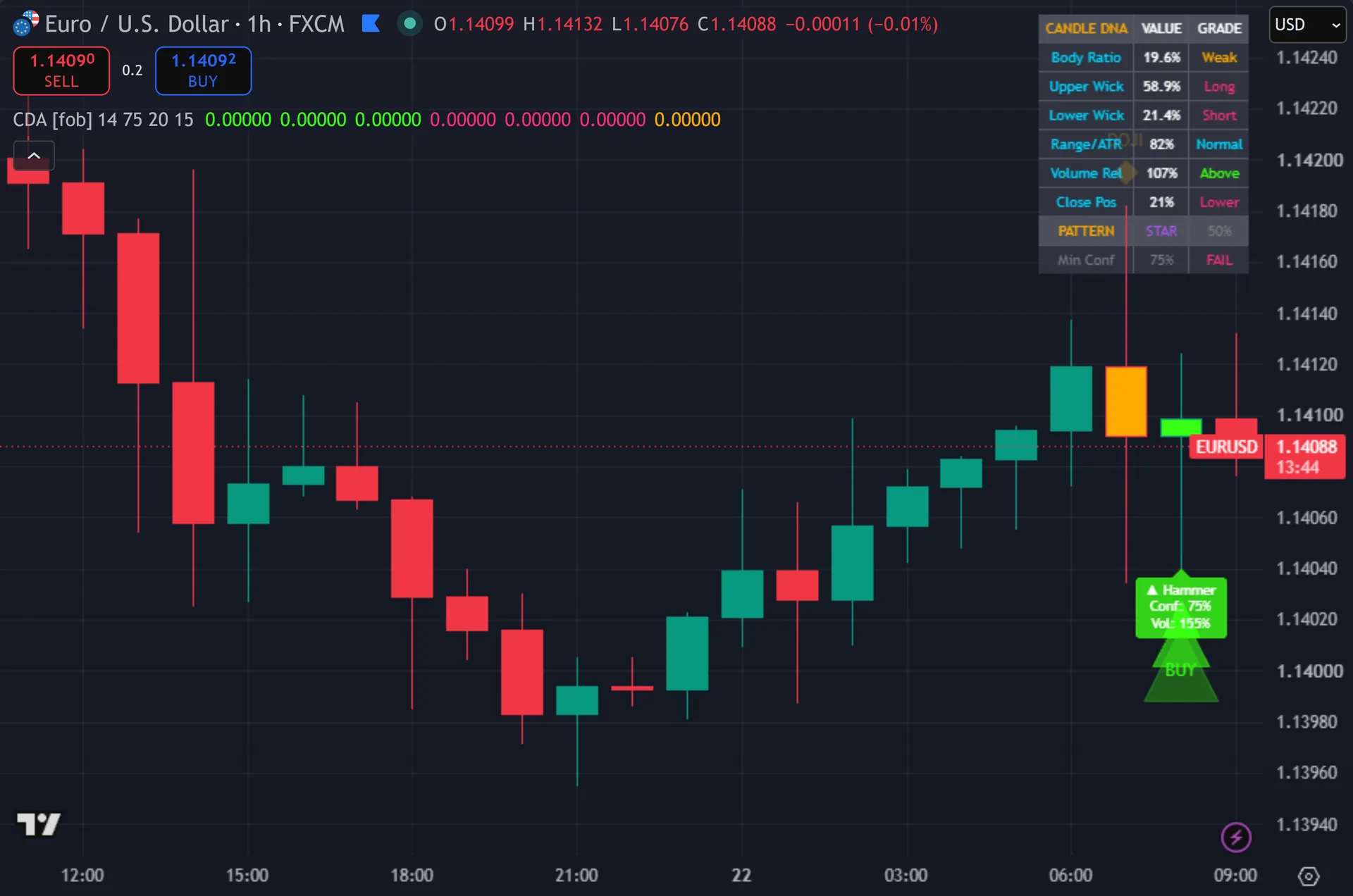
Task: Click the Above grade cell
Action: pyautogui.click(x=1219, y=173)
